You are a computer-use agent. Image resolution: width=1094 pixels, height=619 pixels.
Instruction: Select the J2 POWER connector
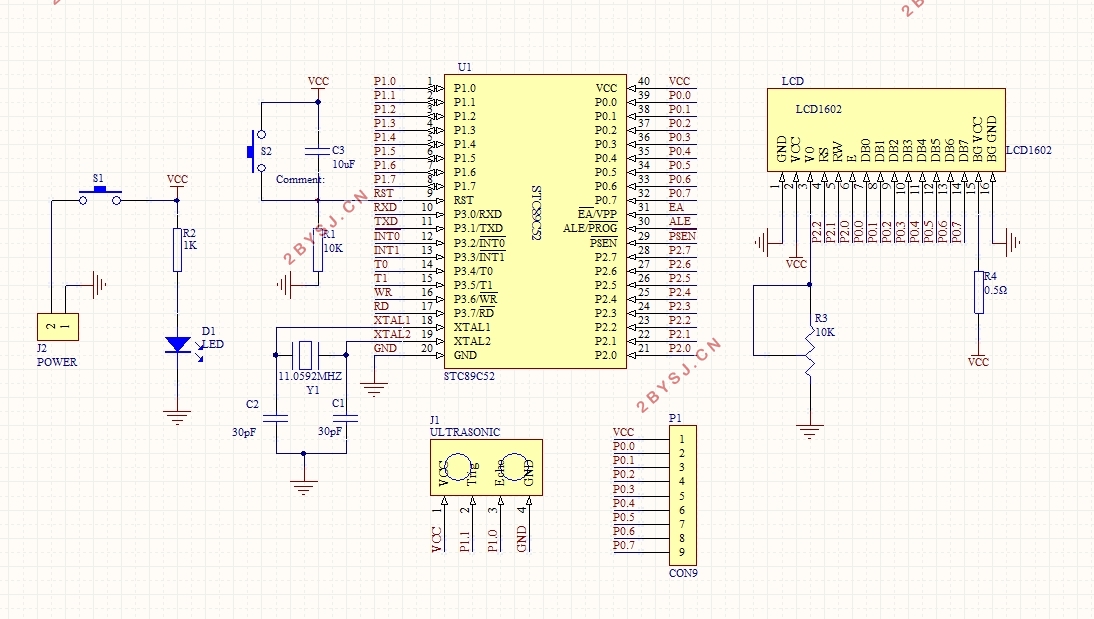pos(57,327)
